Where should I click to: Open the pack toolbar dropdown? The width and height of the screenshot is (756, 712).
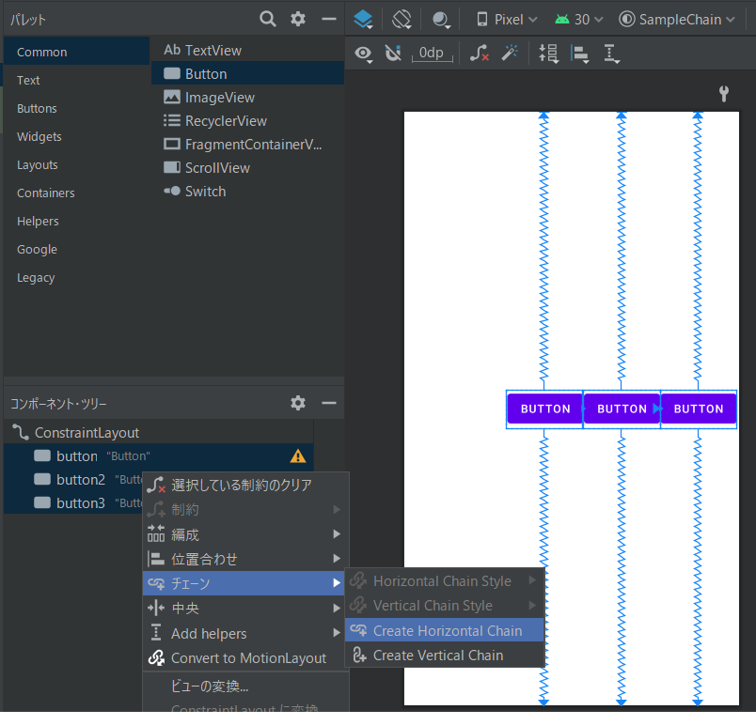coord(549,54)
